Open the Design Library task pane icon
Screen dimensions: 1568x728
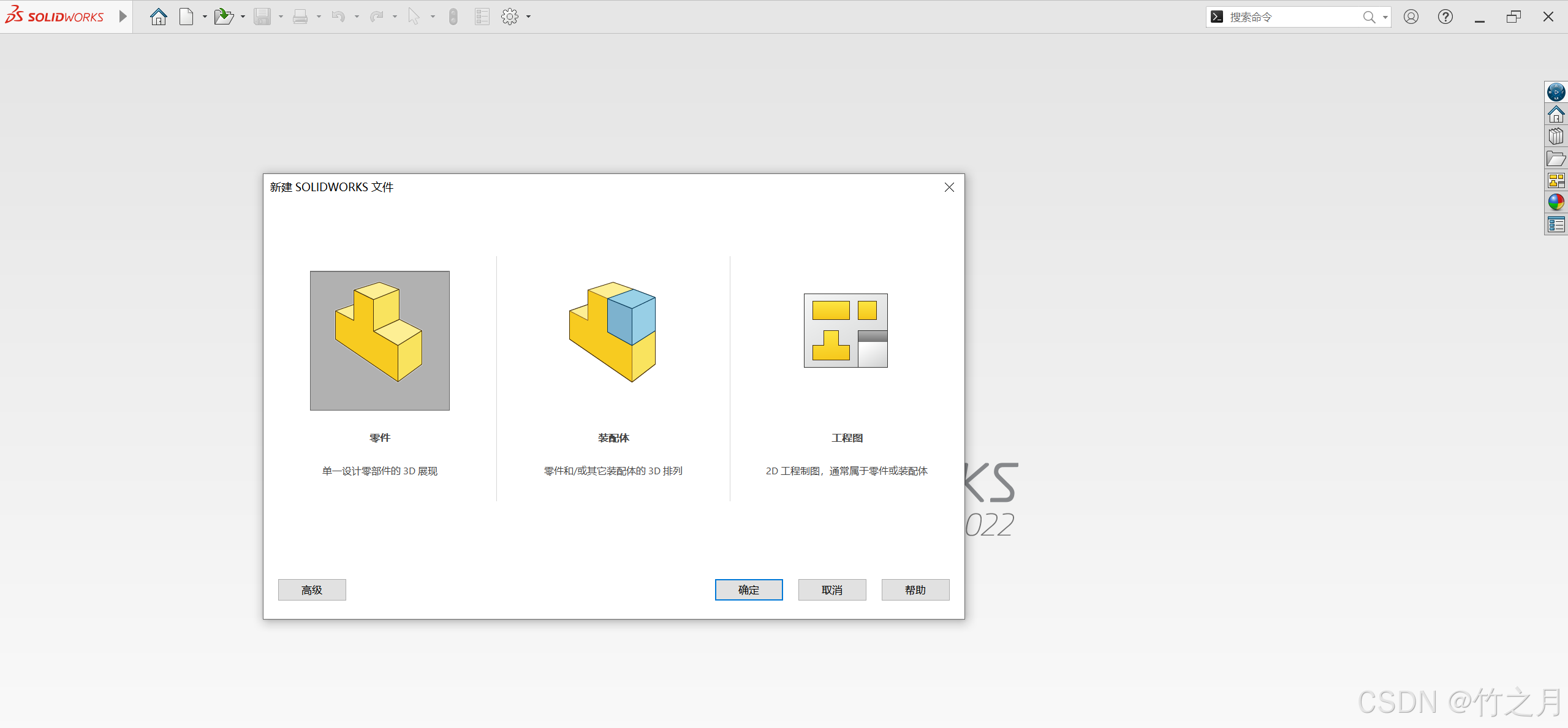click(1556, 137)
